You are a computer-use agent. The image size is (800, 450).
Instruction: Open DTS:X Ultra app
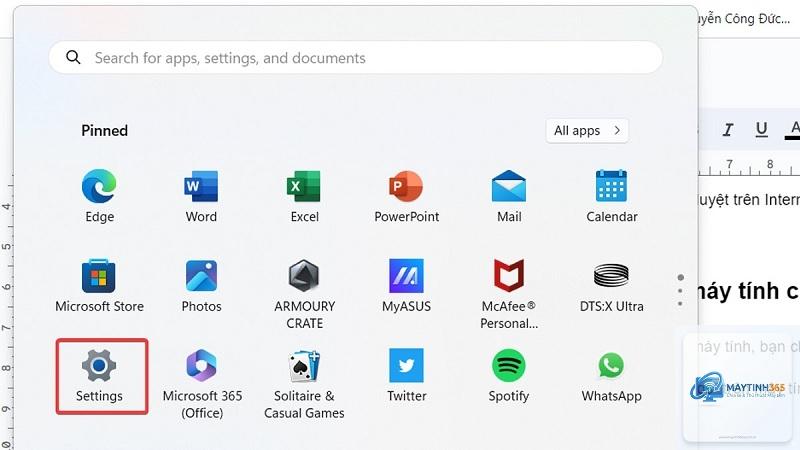tap(611, 286)
